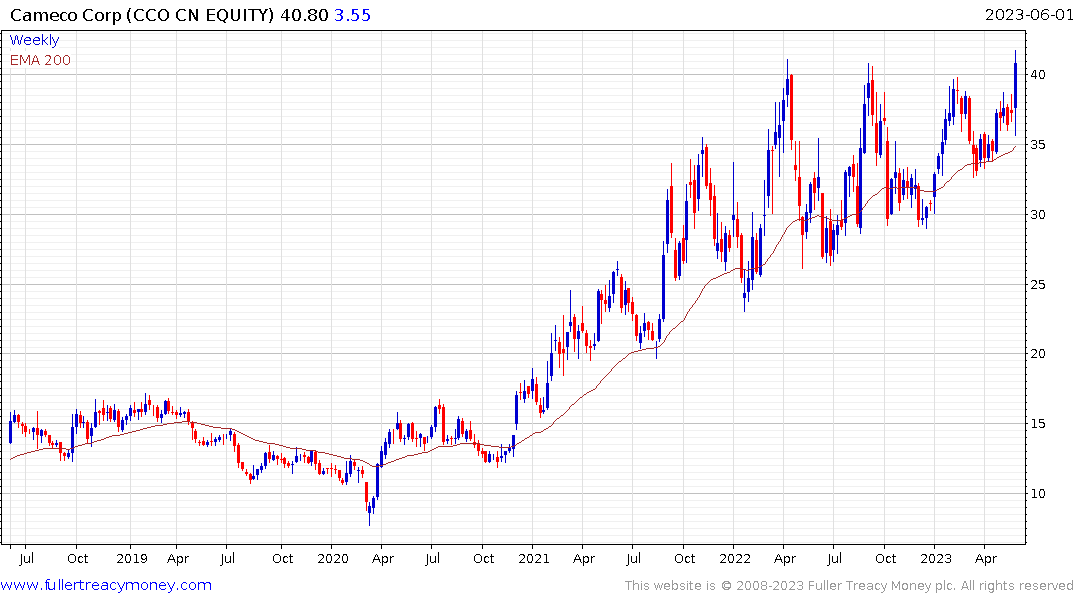The width and height of the screenshot is (1075, 600).
Task: Click the 2022 time axis label
Action: point(735,558)
